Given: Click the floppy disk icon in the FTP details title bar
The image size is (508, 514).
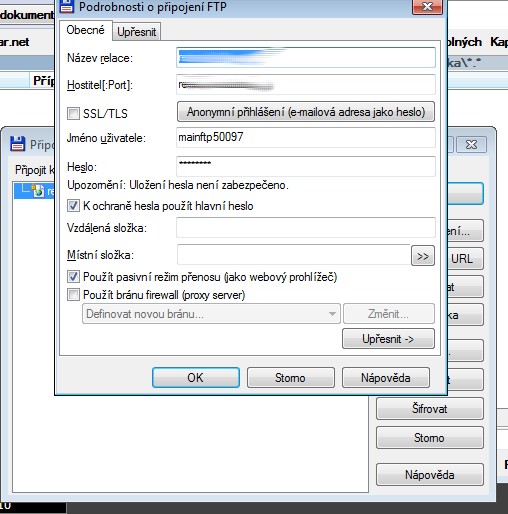Looking at the screenshot, I should [66, 6].
